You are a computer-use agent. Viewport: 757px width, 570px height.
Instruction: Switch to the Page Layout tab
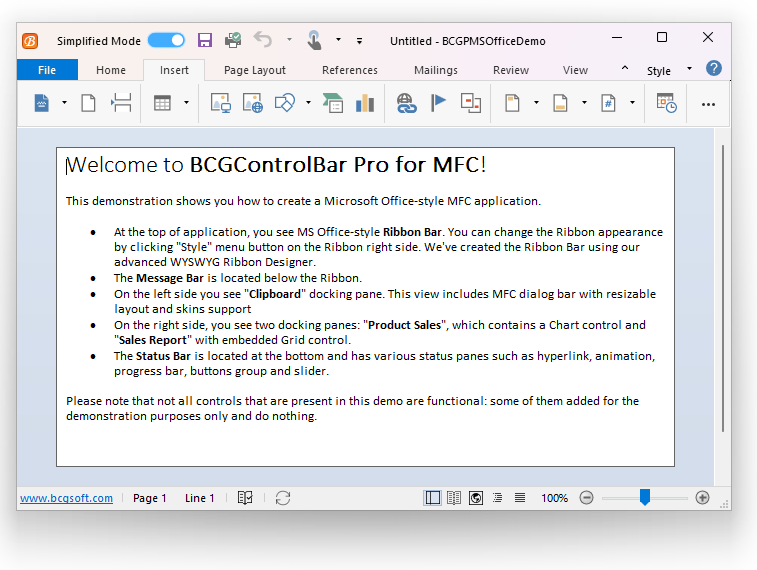(x=254, y=70)
